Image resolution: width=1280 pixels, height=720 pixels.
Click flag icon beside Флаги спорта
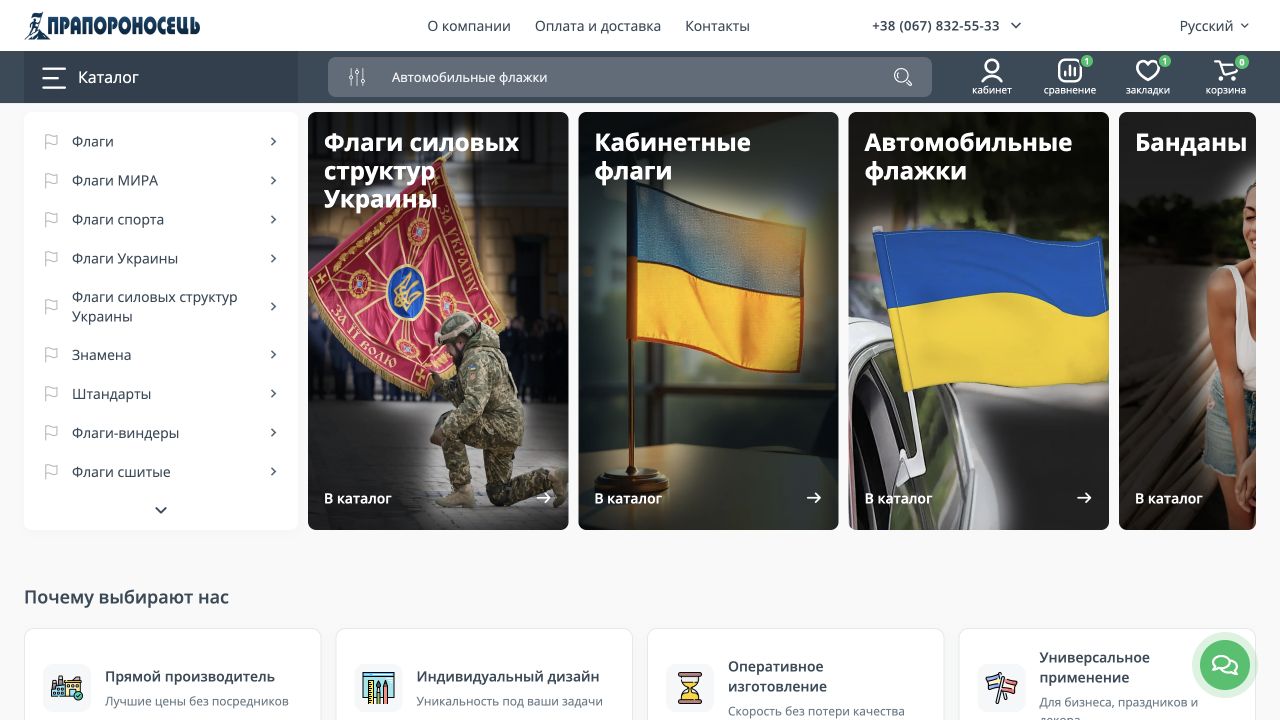(x=51, y=219)
